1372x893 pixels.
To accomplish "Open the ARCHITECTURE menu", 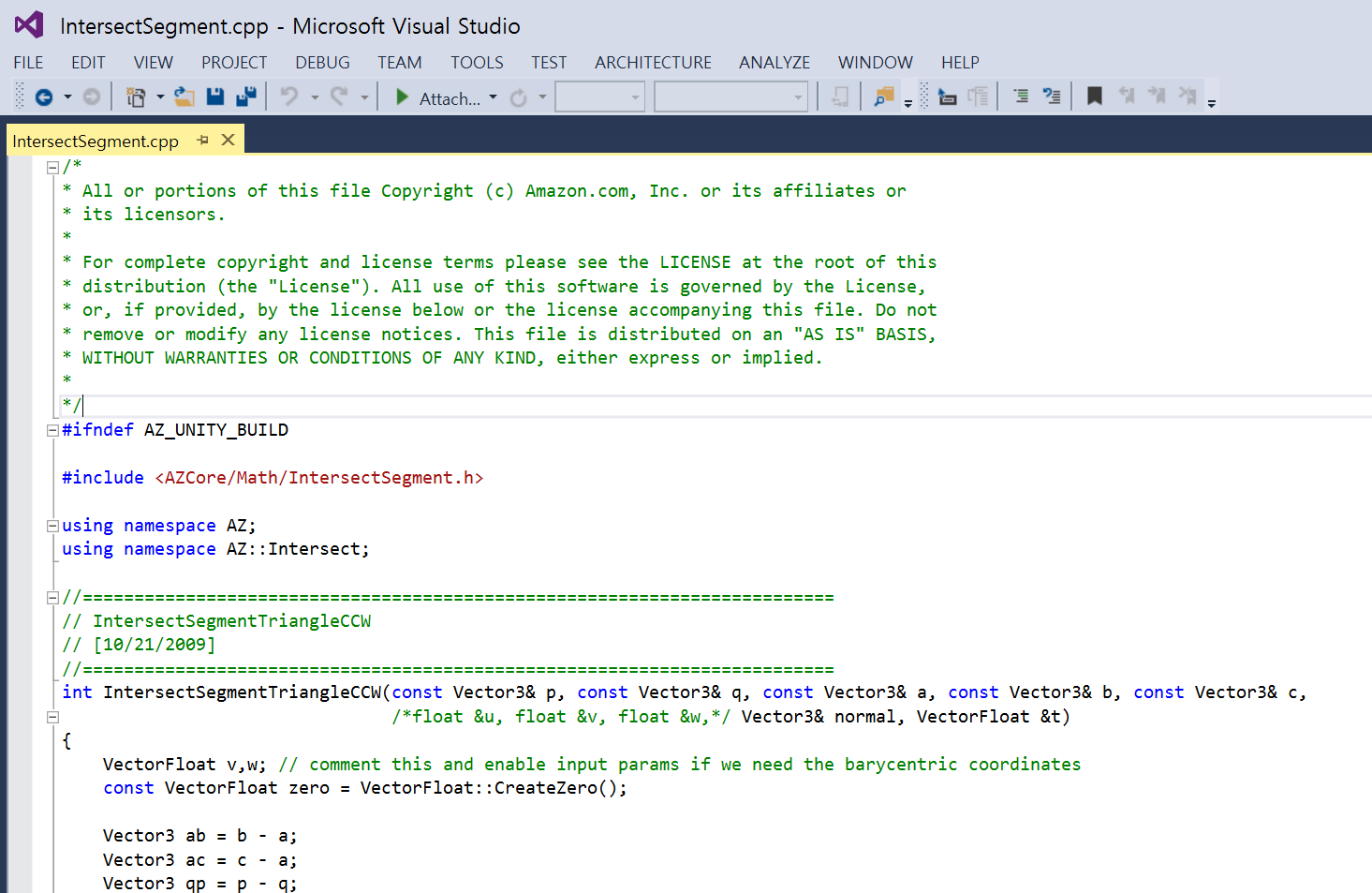I will click(653, 63).
